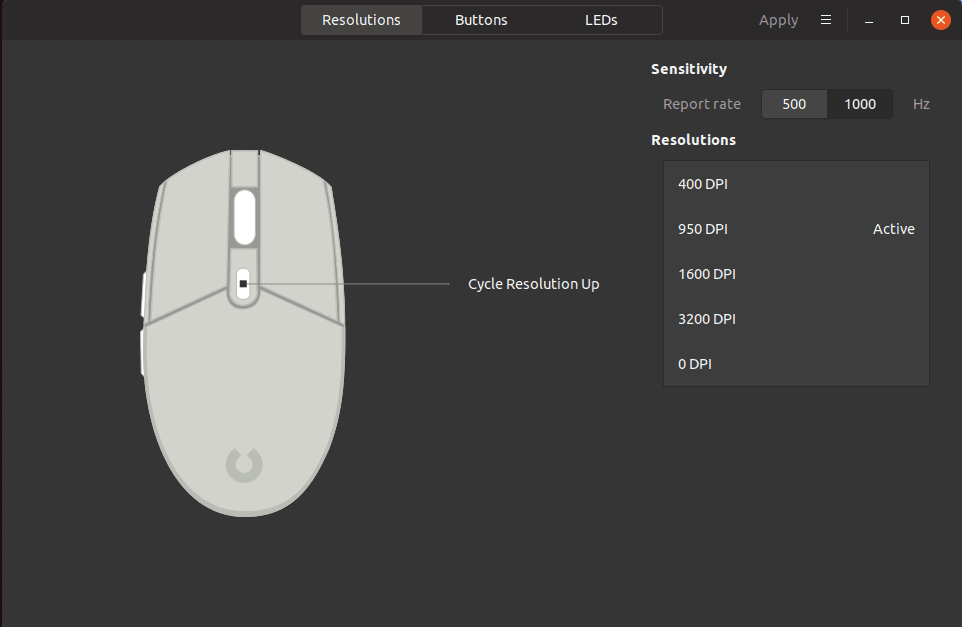Set report rate to 1000 Hz

point(859,103)
